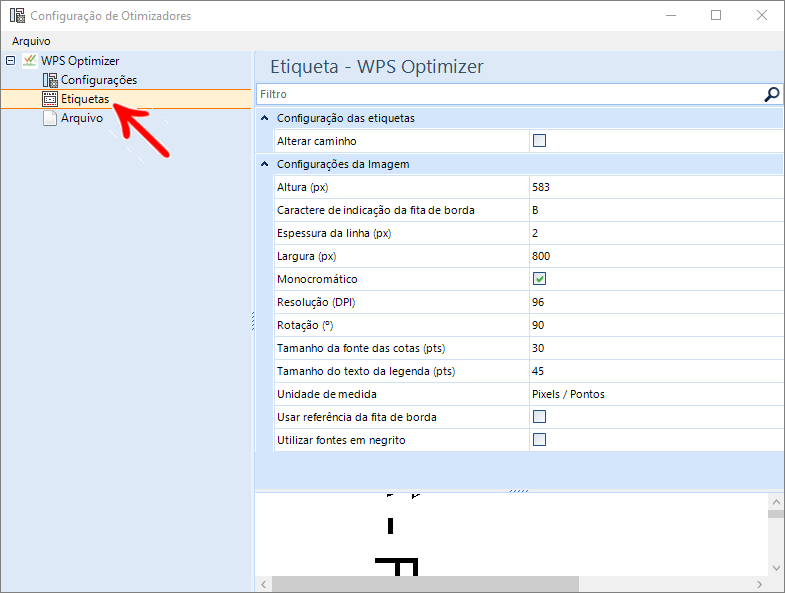Edit Espessura da linha value 2
Screen dimensions: 785x593
[656, 233]
